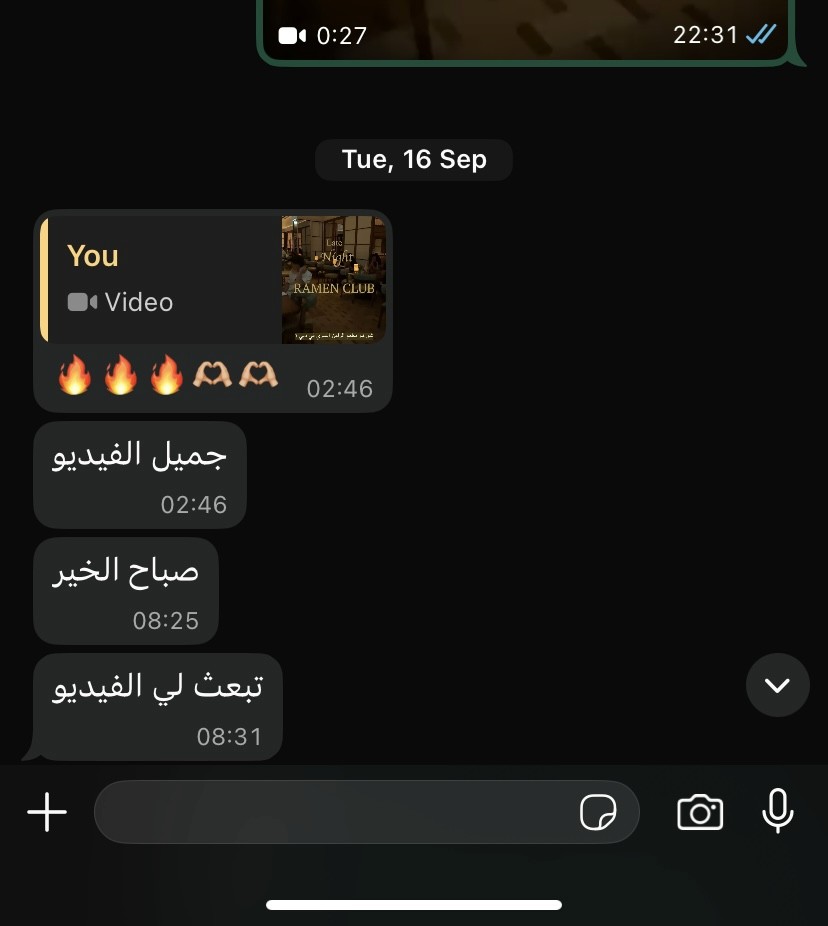Open the sent 0:27 video message

pos(524,31)
